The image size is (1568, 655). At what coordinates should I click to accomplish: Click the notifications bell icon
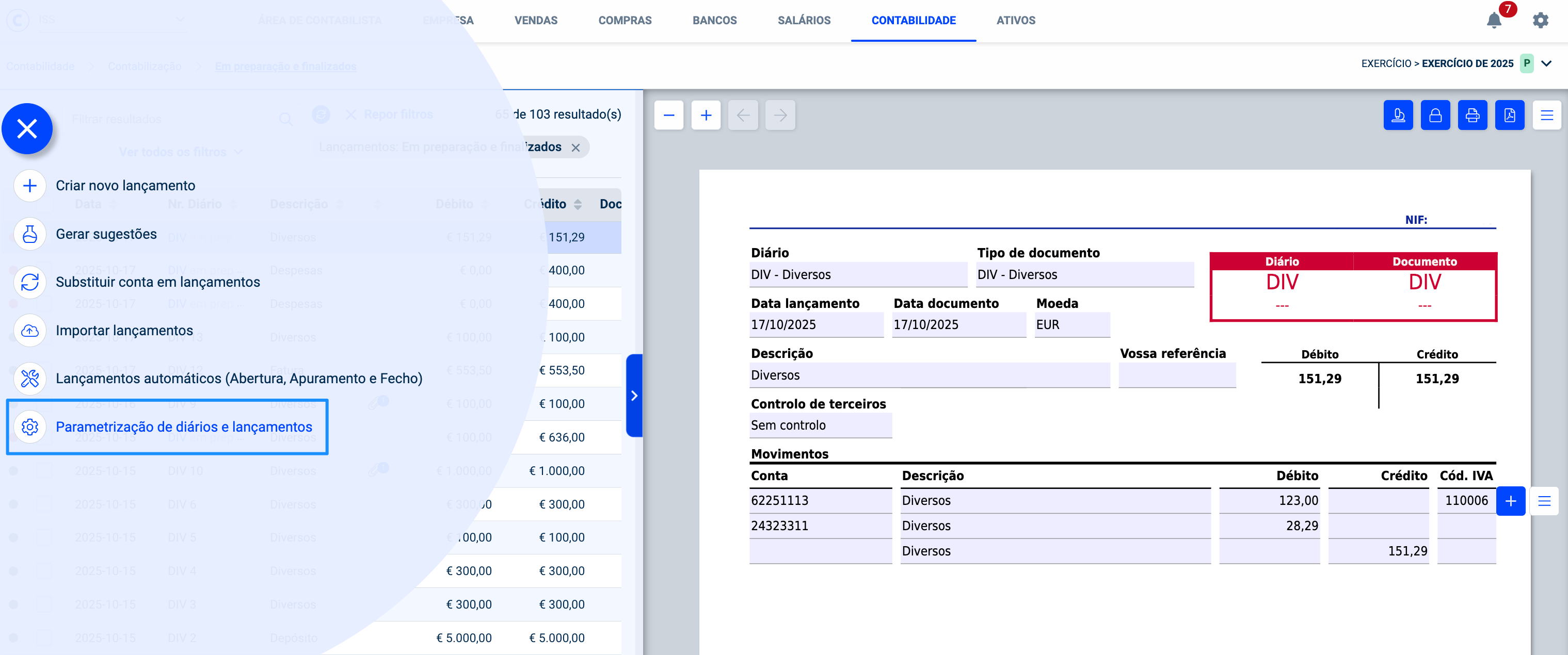1493,21
